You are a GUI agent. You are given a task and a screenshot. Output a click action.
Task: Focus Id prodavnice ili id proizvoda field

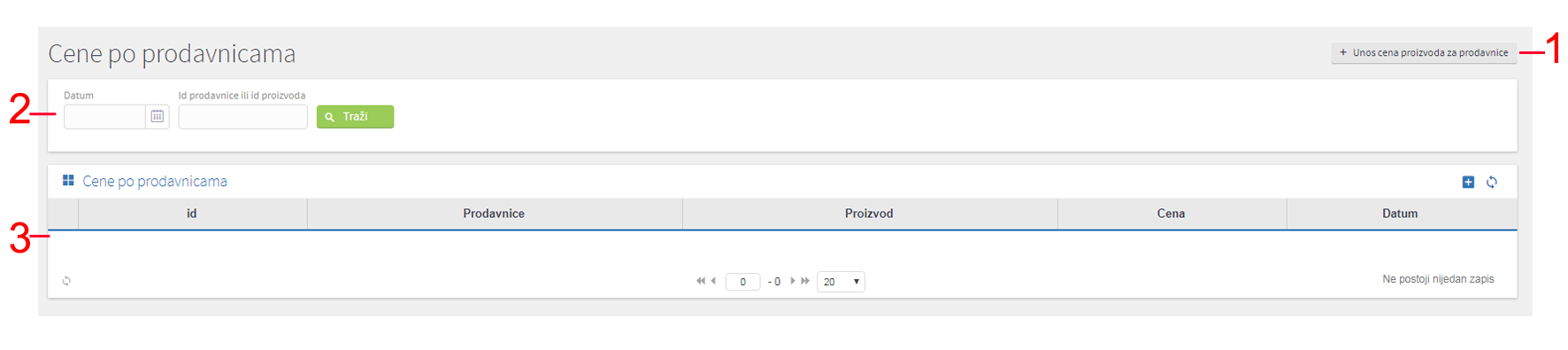coord(242,116)
